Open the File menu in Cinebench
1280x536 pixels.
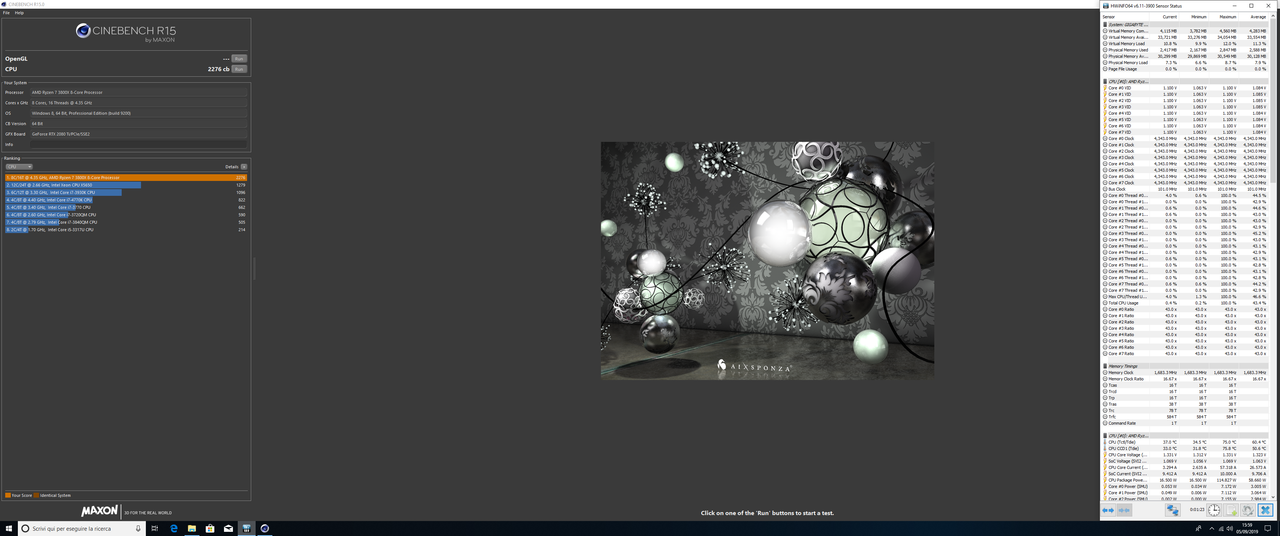[x=6, y=13]
